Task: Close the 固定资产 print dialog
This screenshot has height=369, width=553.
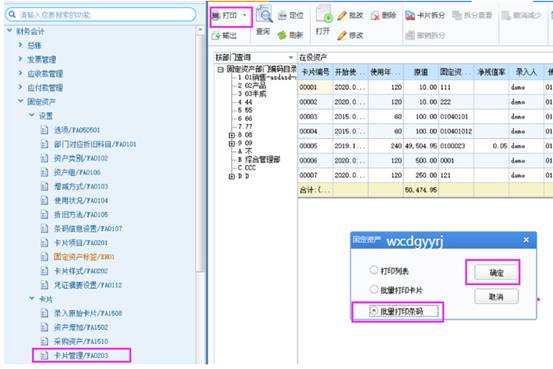Action: click(x=526, y=240)
